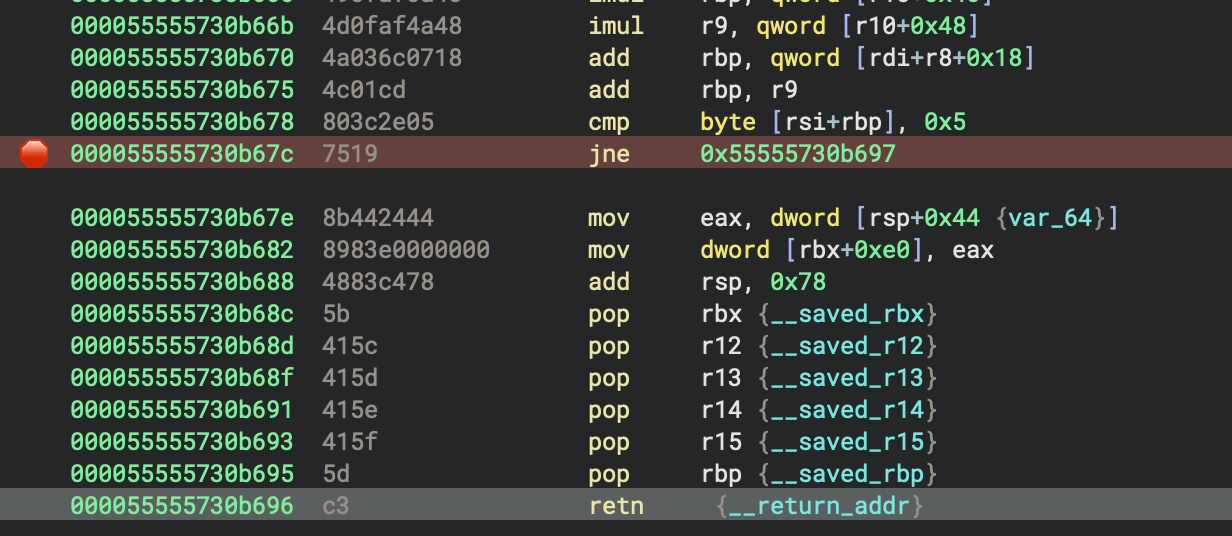Click opcode bytes 4c01cd
1232x536 pixels.
click(364, 90)
